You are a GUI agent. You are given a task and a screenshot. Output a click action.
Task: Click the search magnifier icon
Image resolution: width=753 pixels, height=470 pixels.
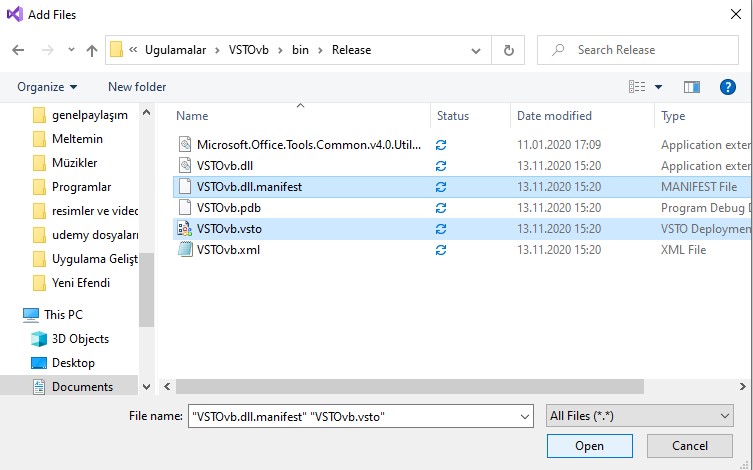coord(558,49)
